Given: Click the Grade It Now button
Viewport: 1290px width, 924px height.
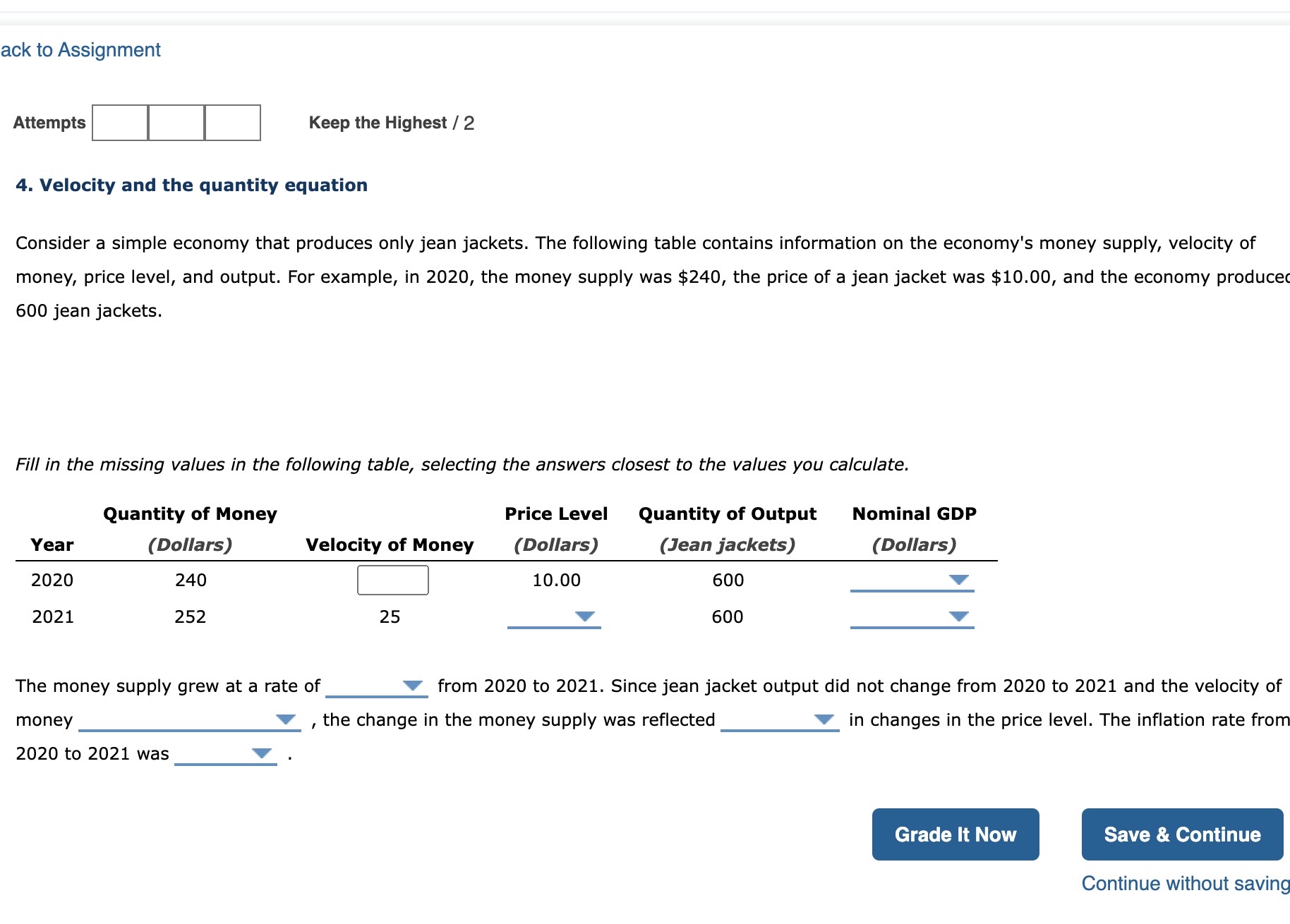Looking at the screenshot, I should [x=955, y=834].
